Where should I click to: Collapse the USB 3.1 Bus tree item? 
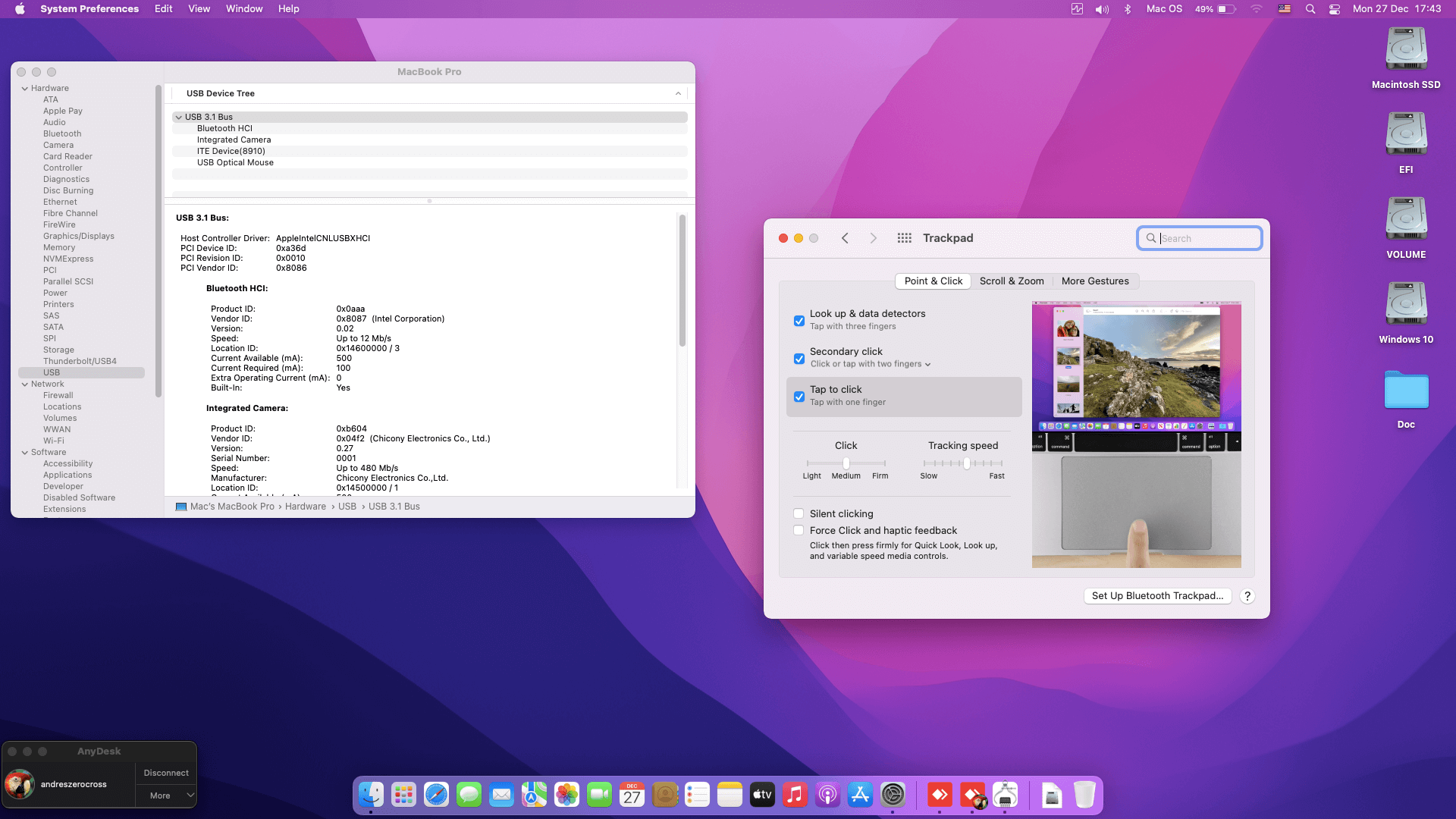(179, 117)
